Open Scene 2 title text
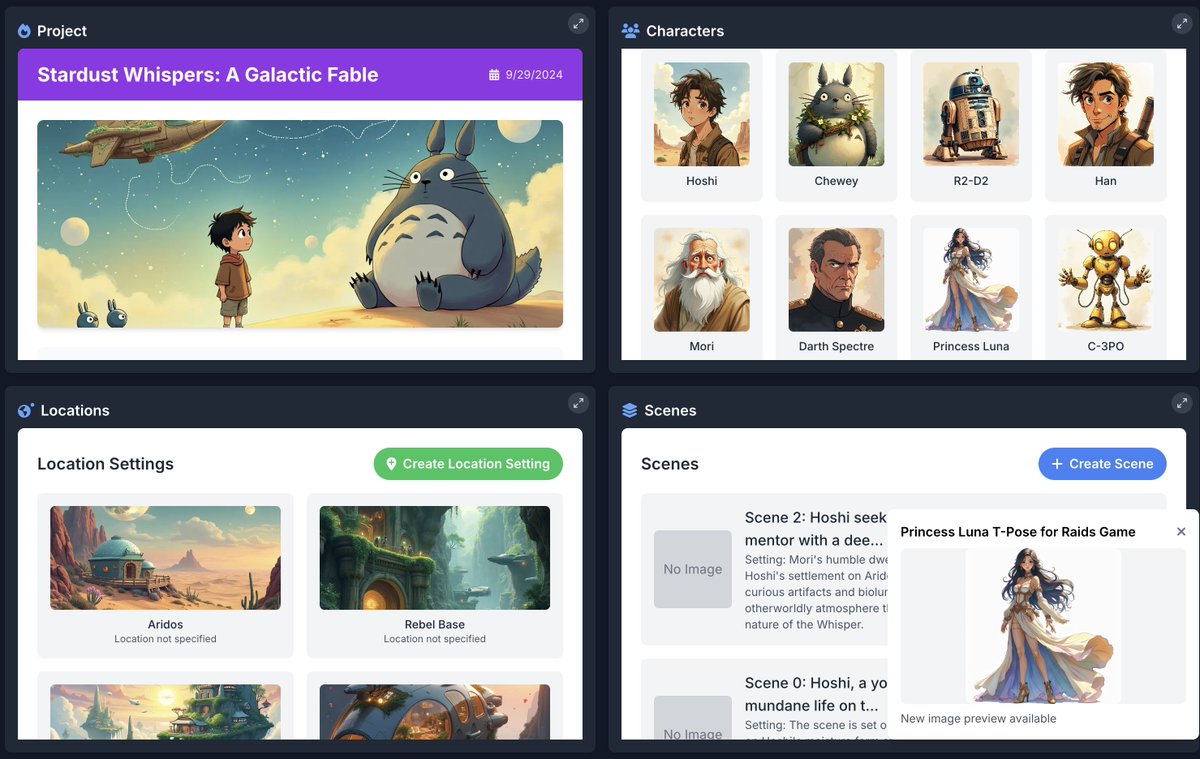 pos(815,528)
